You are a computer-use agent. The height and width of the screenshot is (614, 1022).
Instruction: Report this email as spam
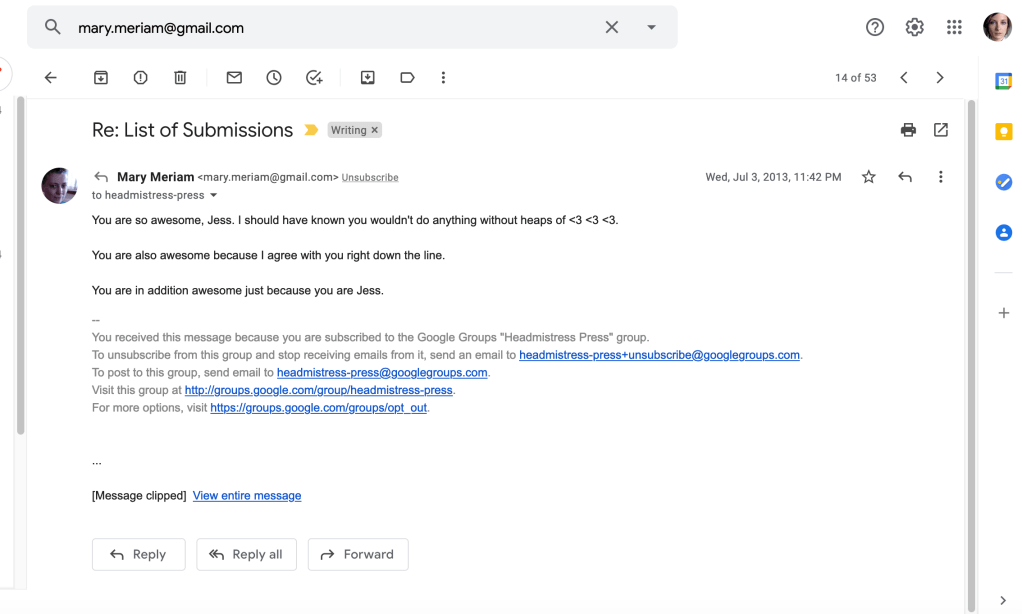click(140, 78)
